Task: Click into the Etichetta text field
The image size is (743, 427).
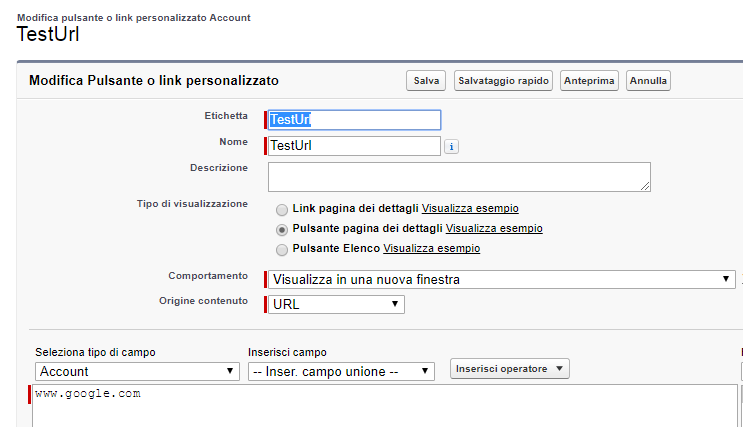Action: [x=354, y=120]
